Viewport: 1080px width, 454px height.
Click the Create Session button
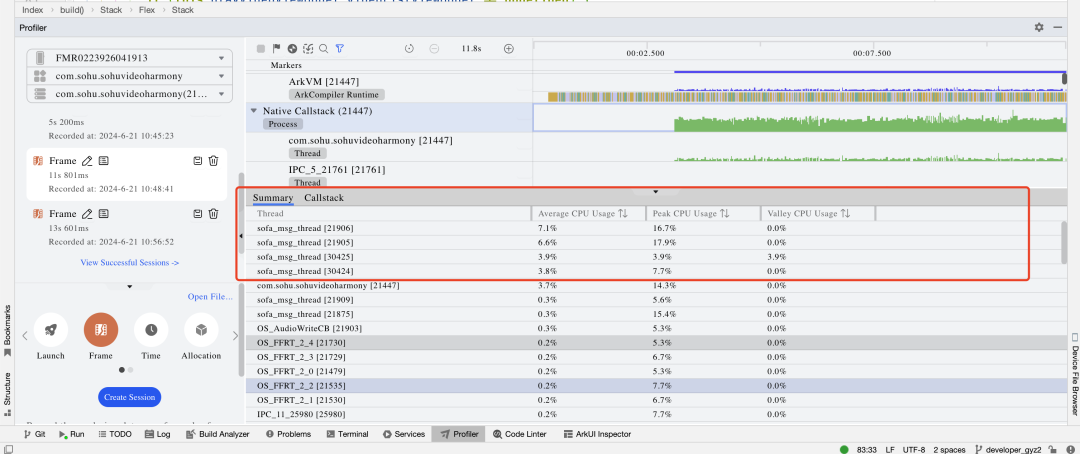(129, 397)
